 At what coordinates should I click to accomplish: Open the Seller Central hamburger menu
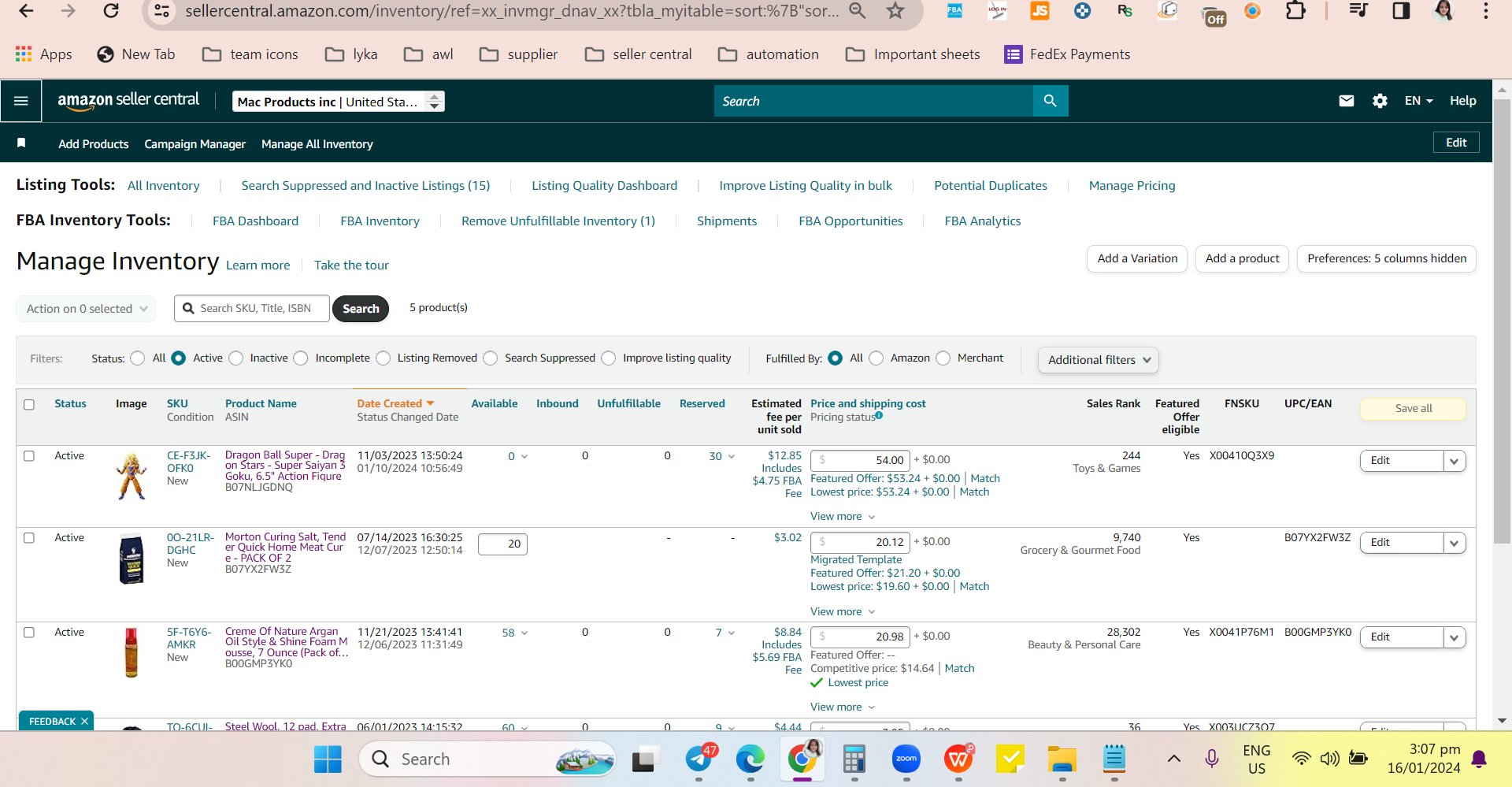tap(20, 101)
